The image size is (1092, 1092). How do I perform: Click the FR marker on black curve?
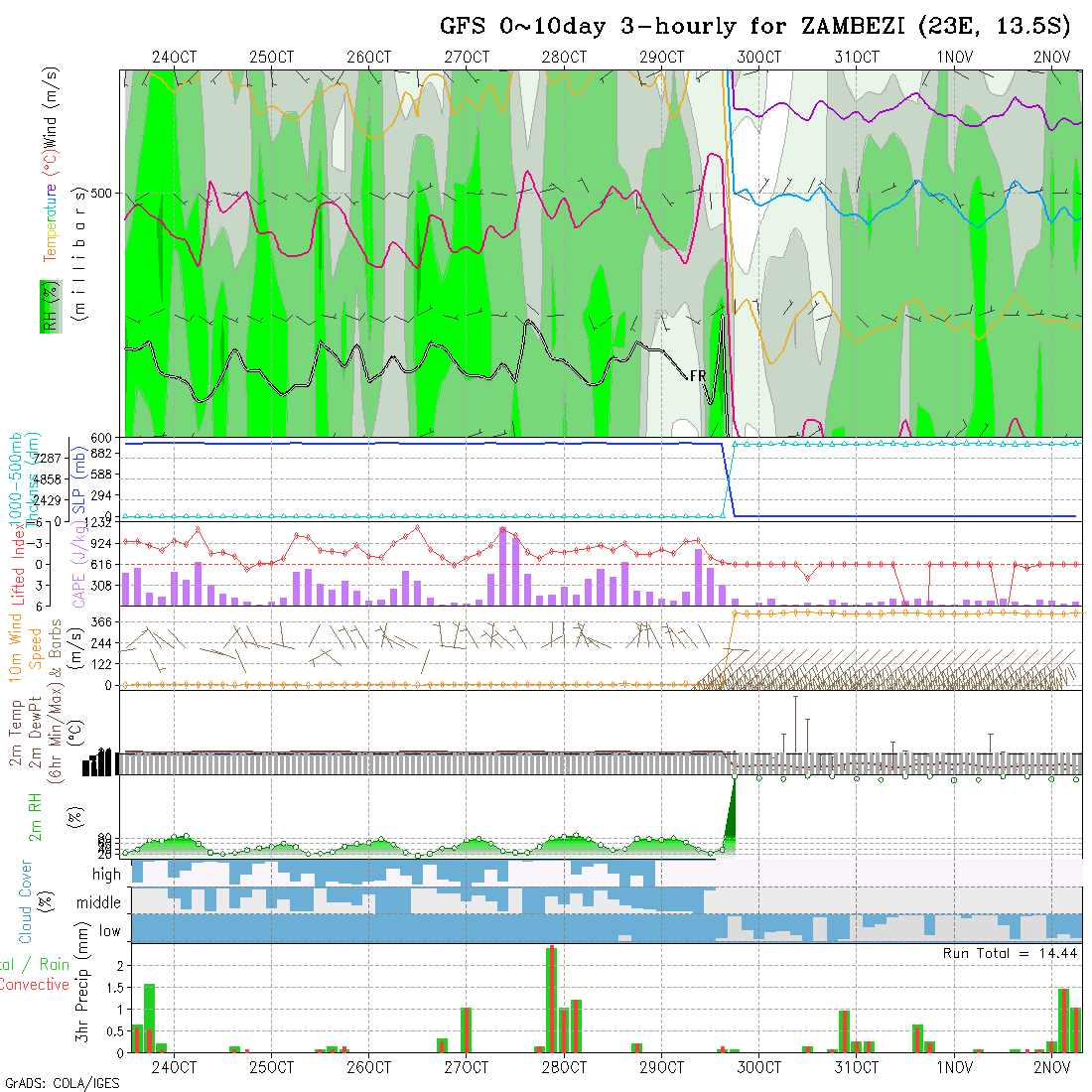coord(698,376)
